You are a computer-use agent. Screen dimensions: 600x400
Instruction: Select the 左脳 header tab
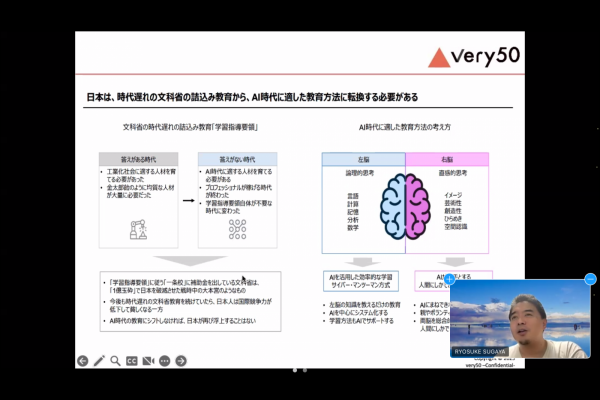pyautogui.click(x=364, y=159)
